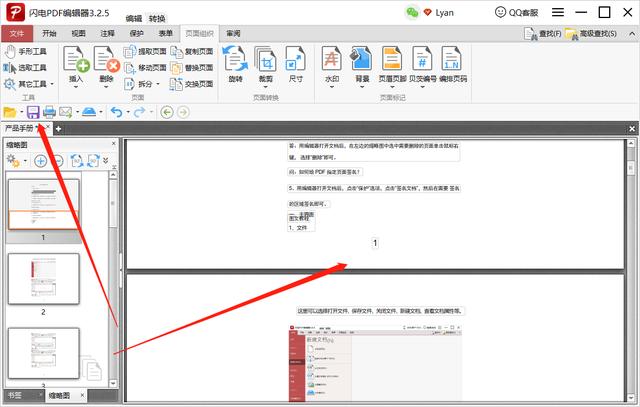Click the scanner icon in quick toolbar

pyautogui.click(x=89, y=112)
